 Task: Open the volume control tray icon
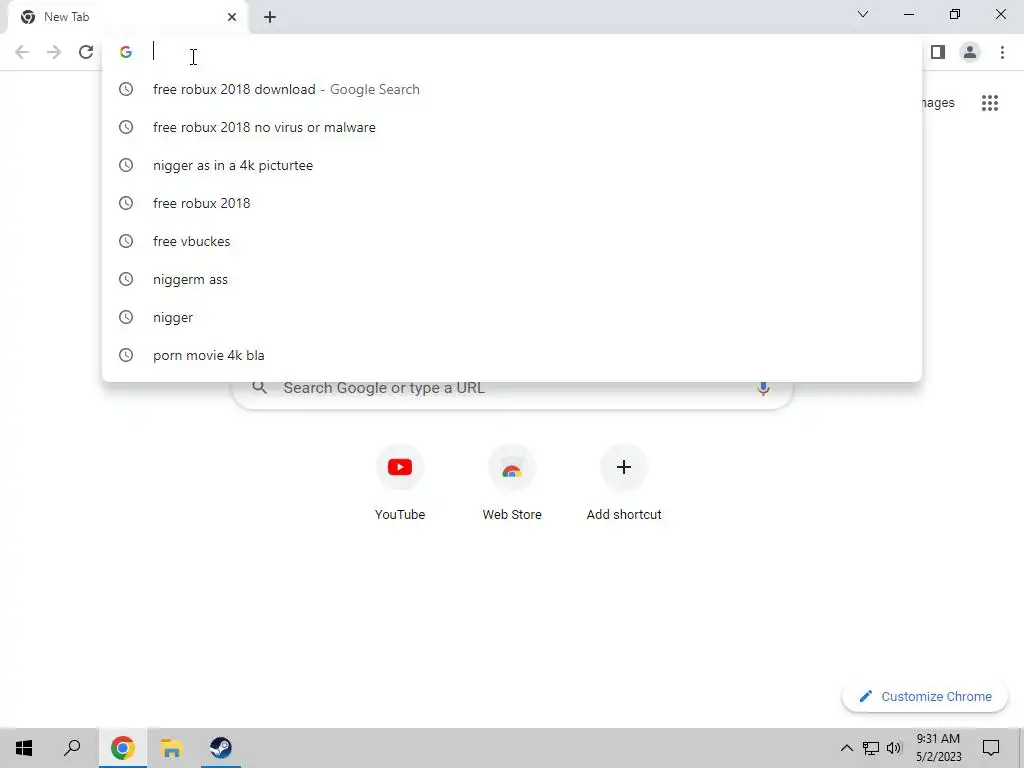(894, 748)
